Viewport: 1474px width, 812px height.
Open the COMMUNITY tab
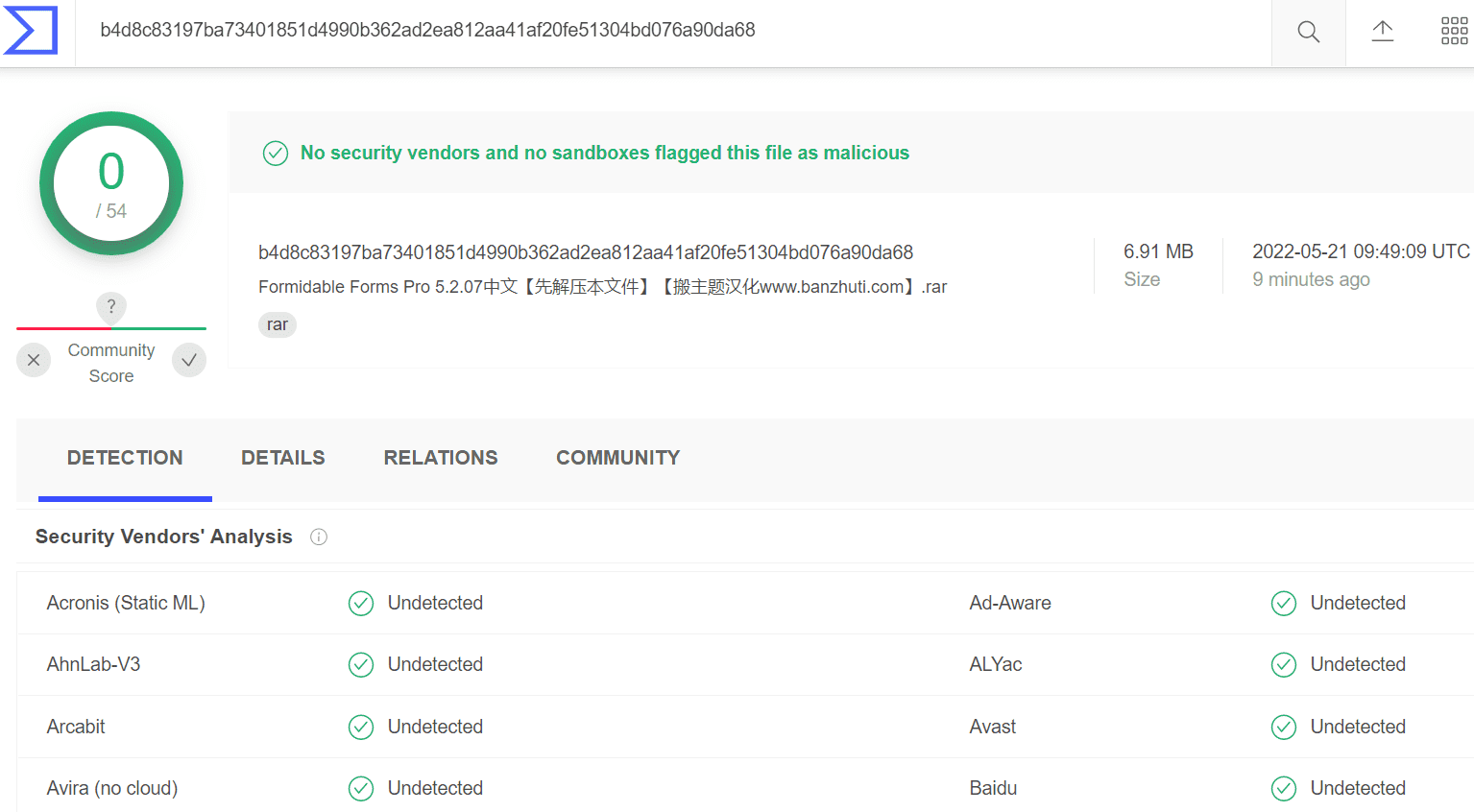[618, 458]
